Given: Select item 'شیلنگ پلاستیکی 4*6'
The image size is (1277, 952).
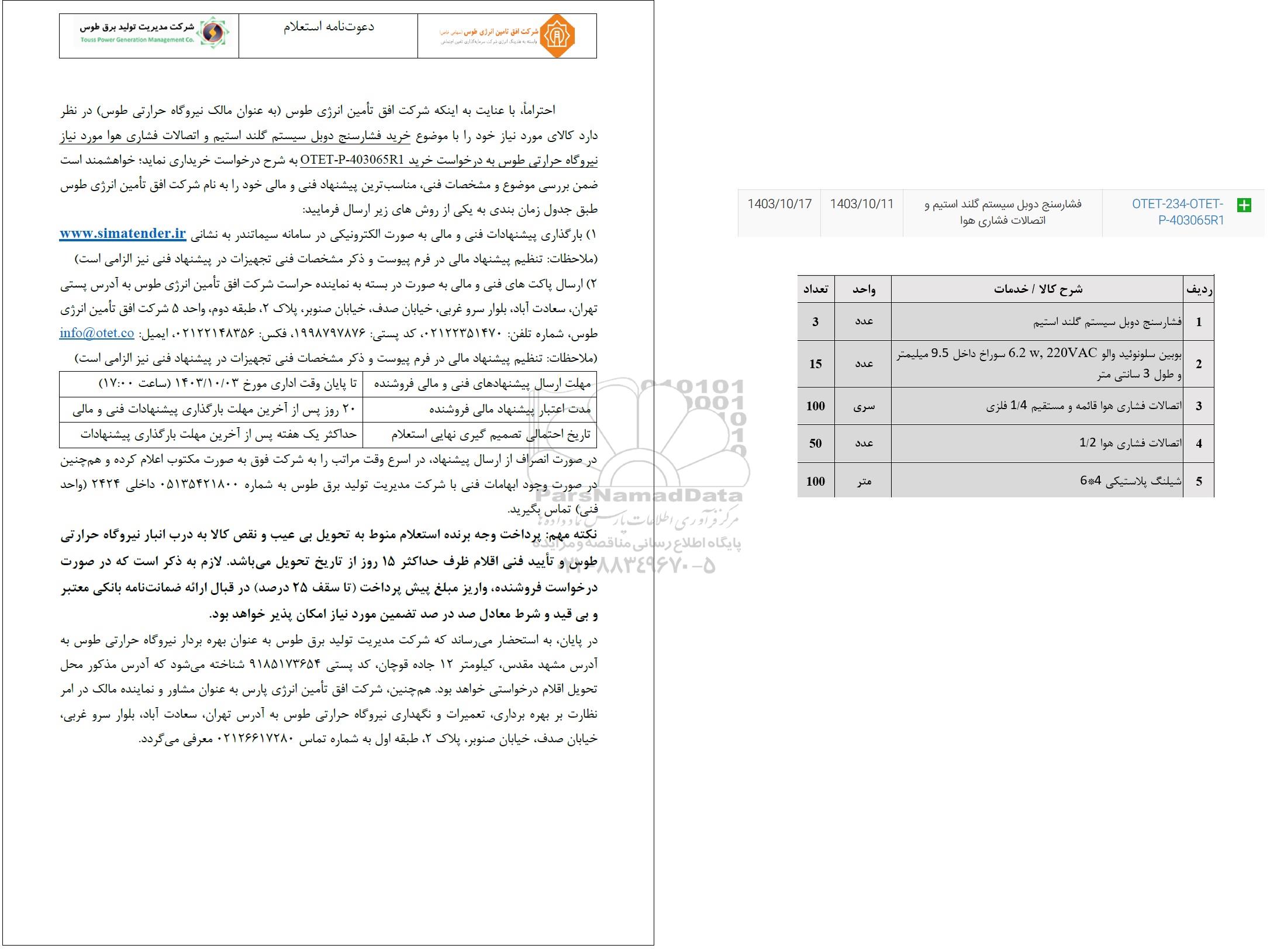Looking at the screenshot, I should [x=1037, y=480].
